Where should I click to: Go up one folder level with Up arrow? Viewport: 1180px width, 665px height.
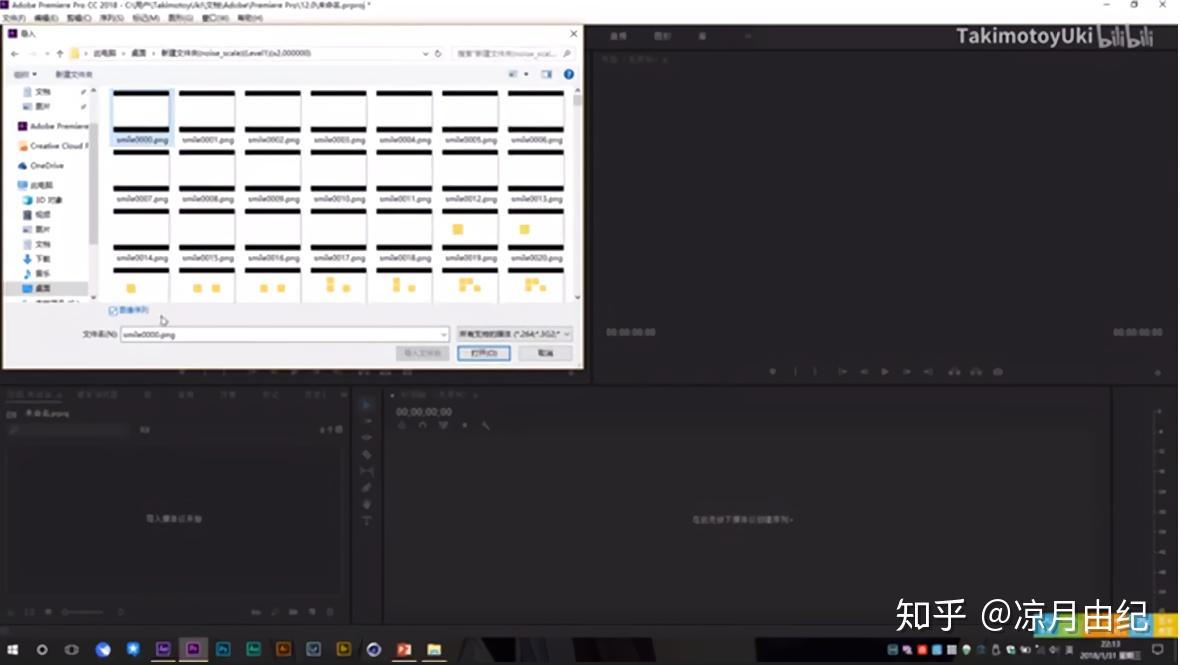[60, 53]
